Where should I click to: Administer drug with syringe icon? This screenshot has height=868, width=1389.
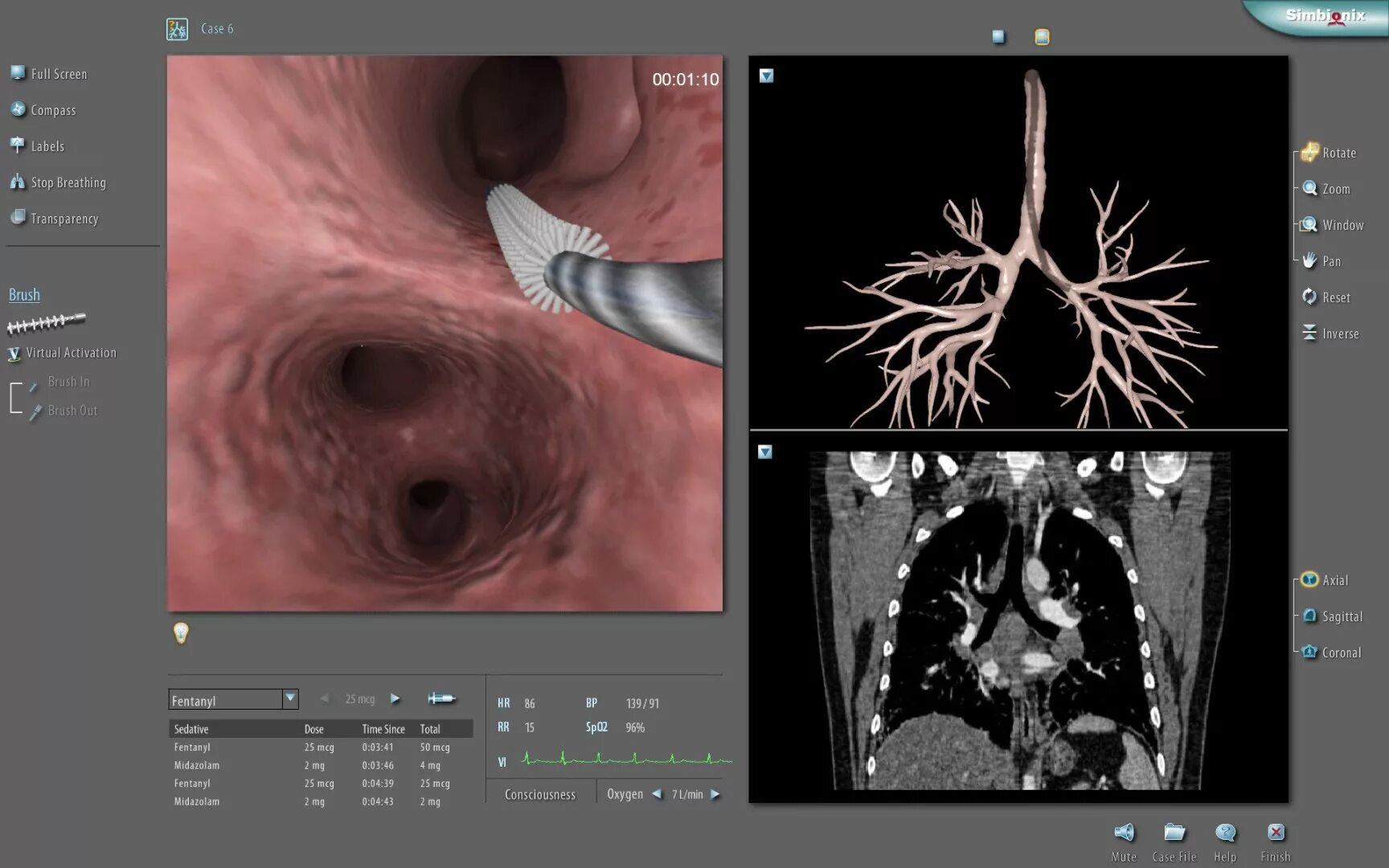[441, 698]
